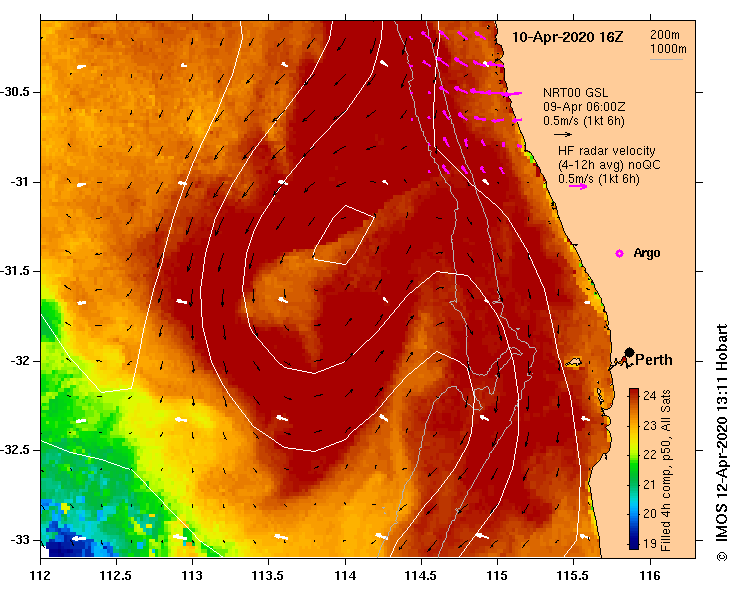Click the 'NRT00 GSL' legend text

coord(575,93)
